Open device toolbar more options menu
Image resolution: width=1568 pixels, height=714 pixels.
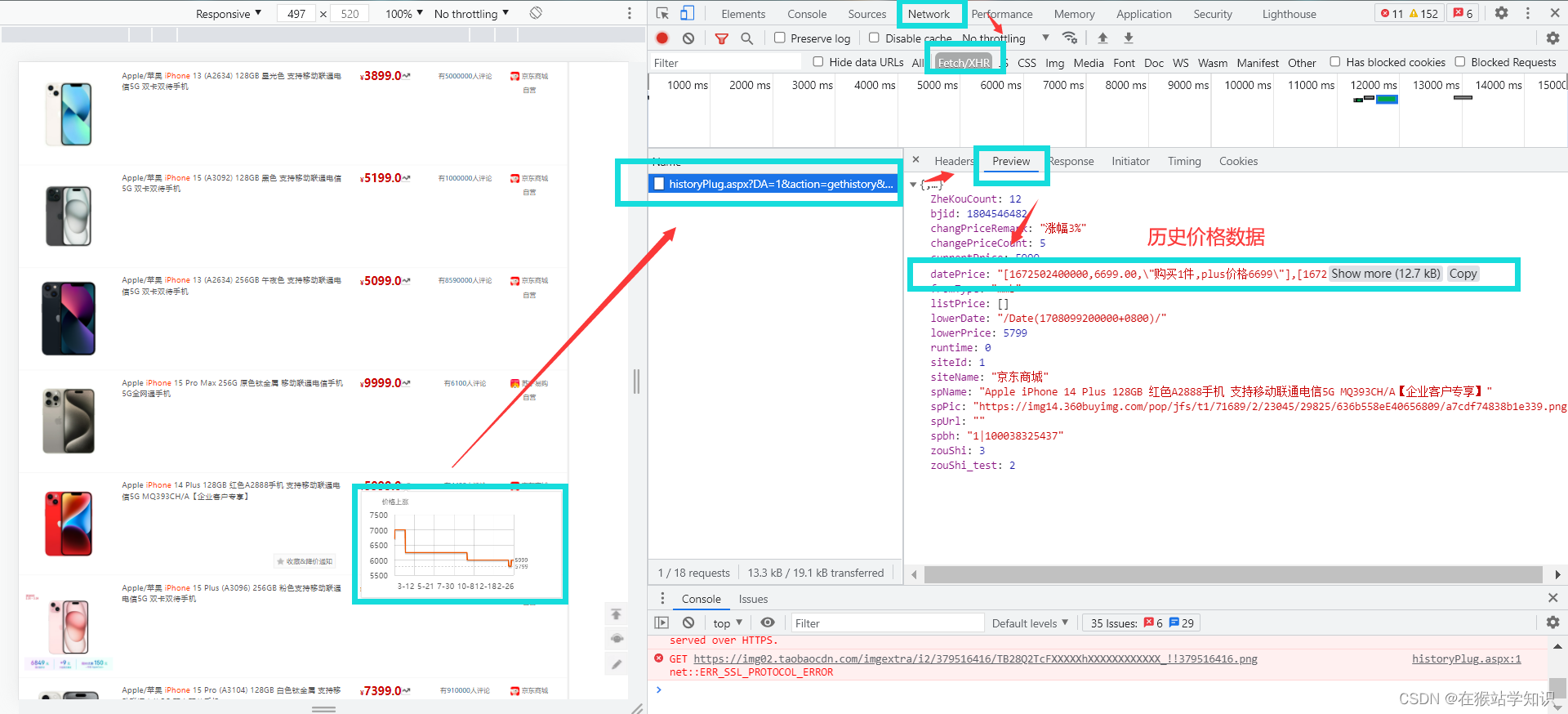coord(629,13)
